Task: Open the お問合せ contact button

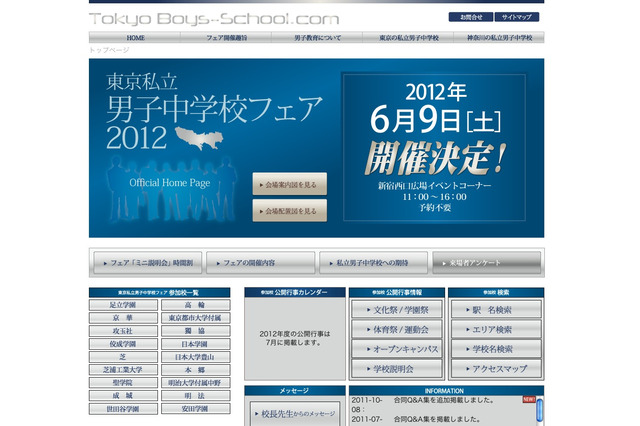Action: (471, 17)
